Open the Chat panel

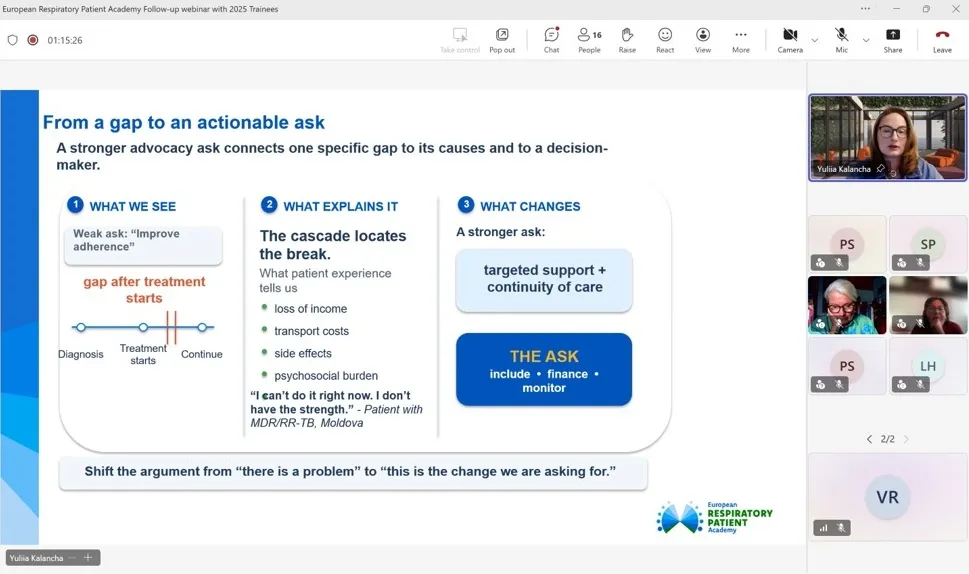click(551, 40)
